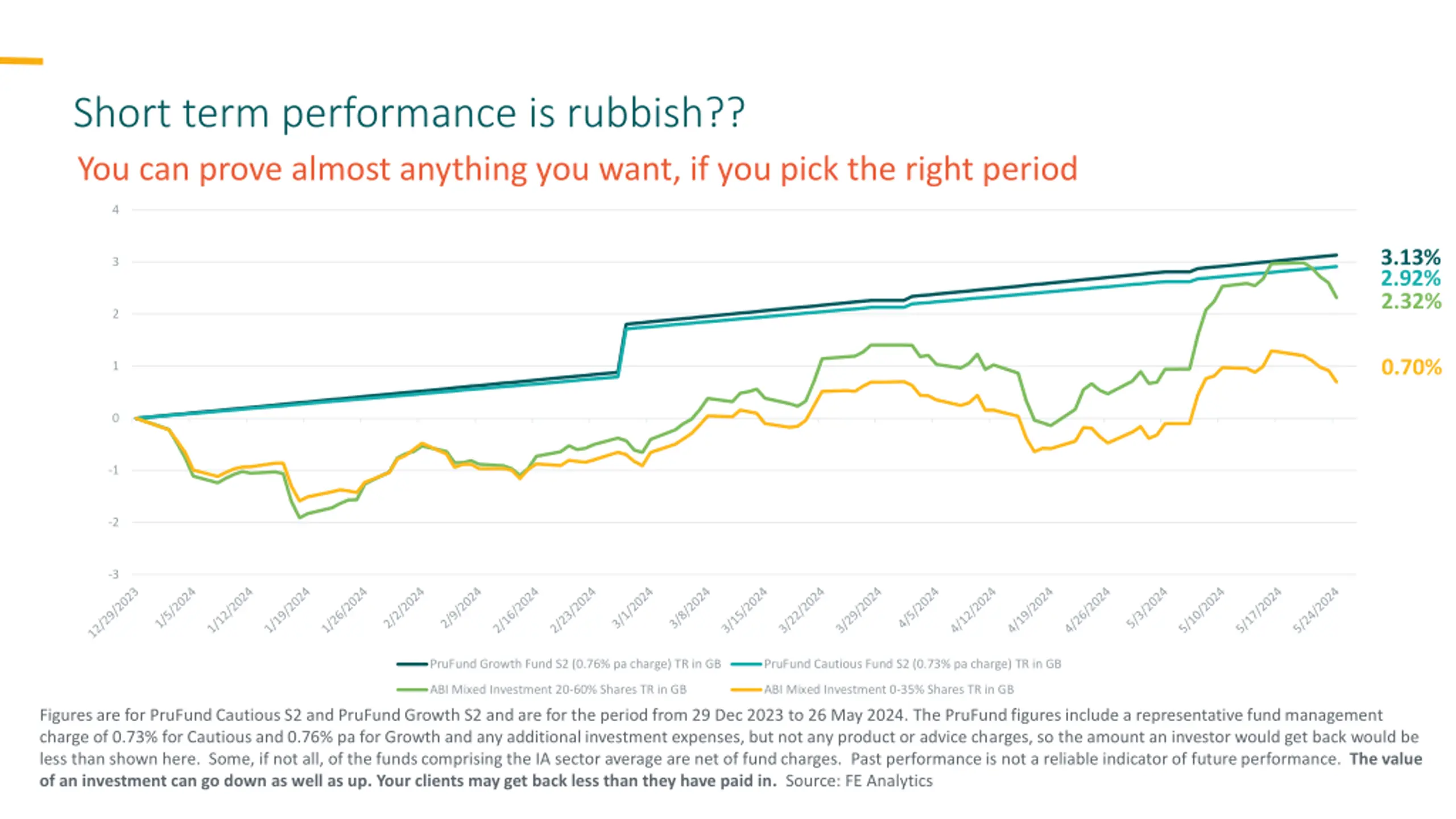Select the ABI Mixed Investment 0-35% Shares legend

click(x=888, y=689)
